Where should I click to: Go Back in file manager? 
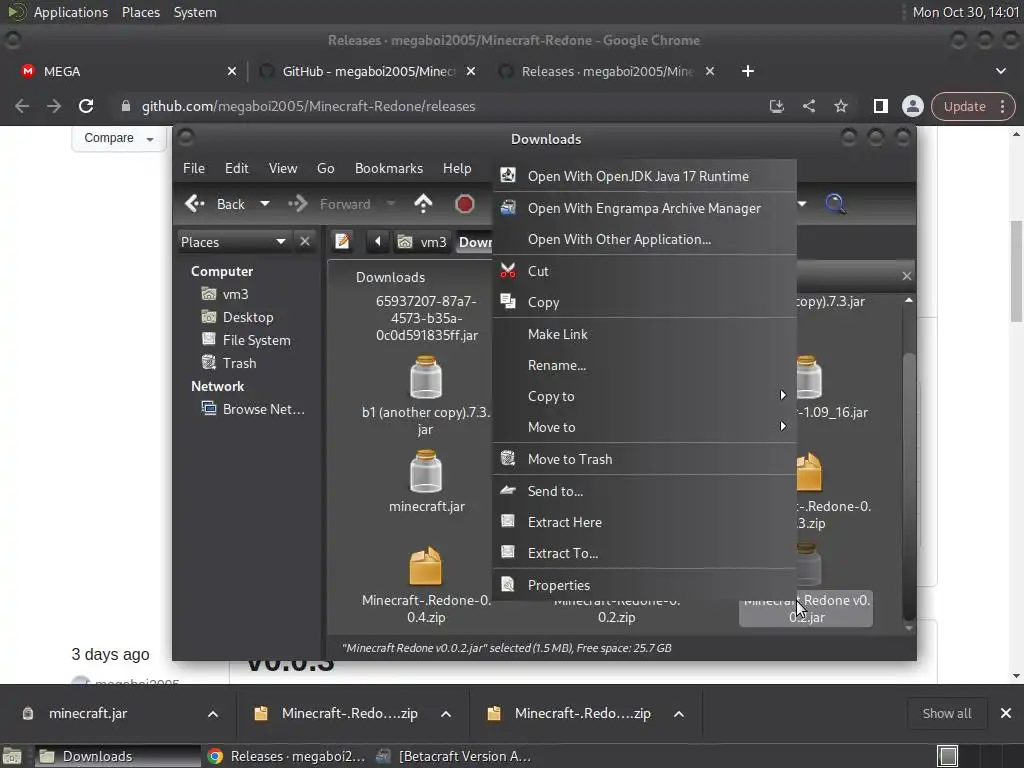coord(216,204)
